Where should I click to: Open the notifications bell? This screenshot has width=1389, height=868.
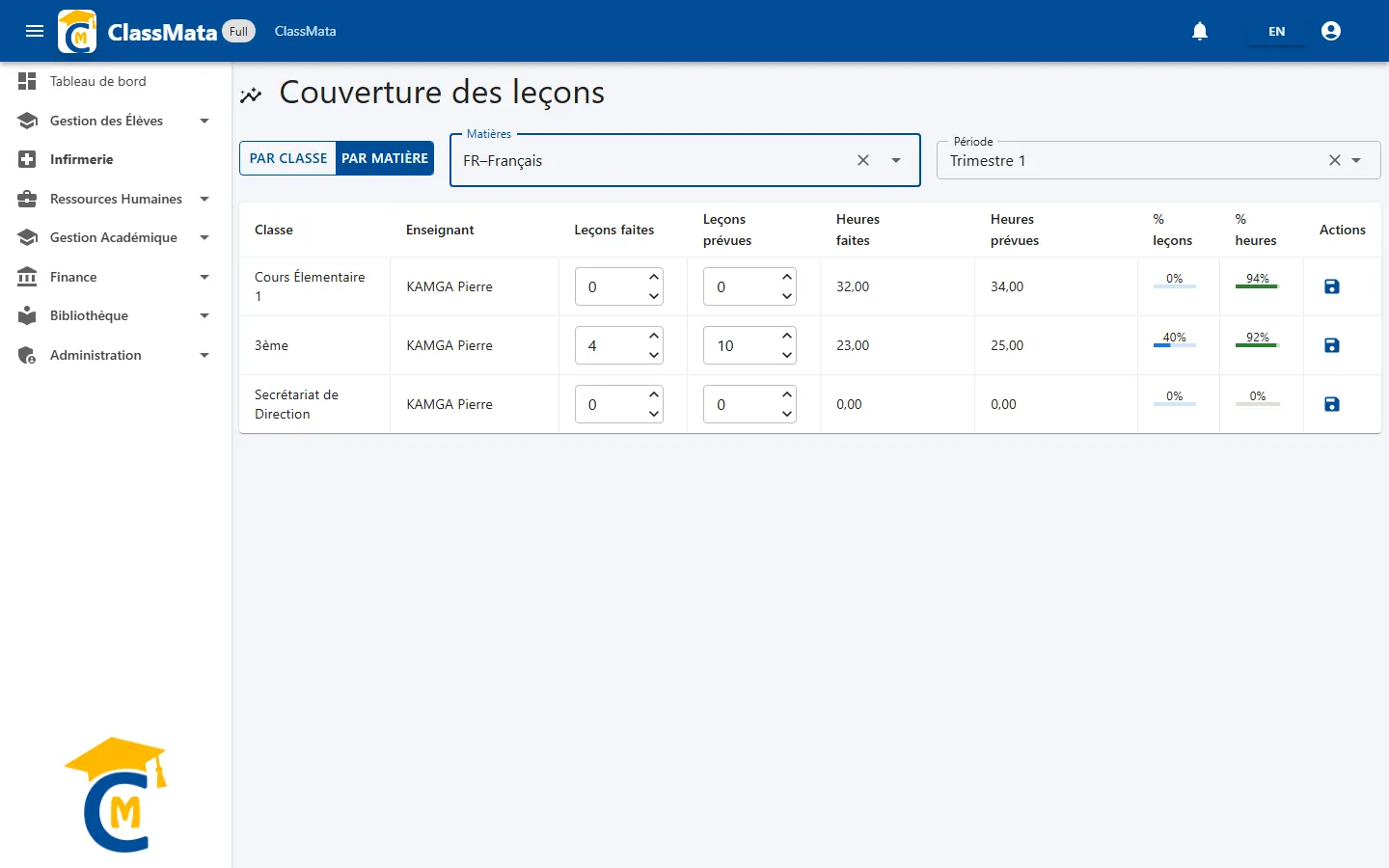(1200, 31)
